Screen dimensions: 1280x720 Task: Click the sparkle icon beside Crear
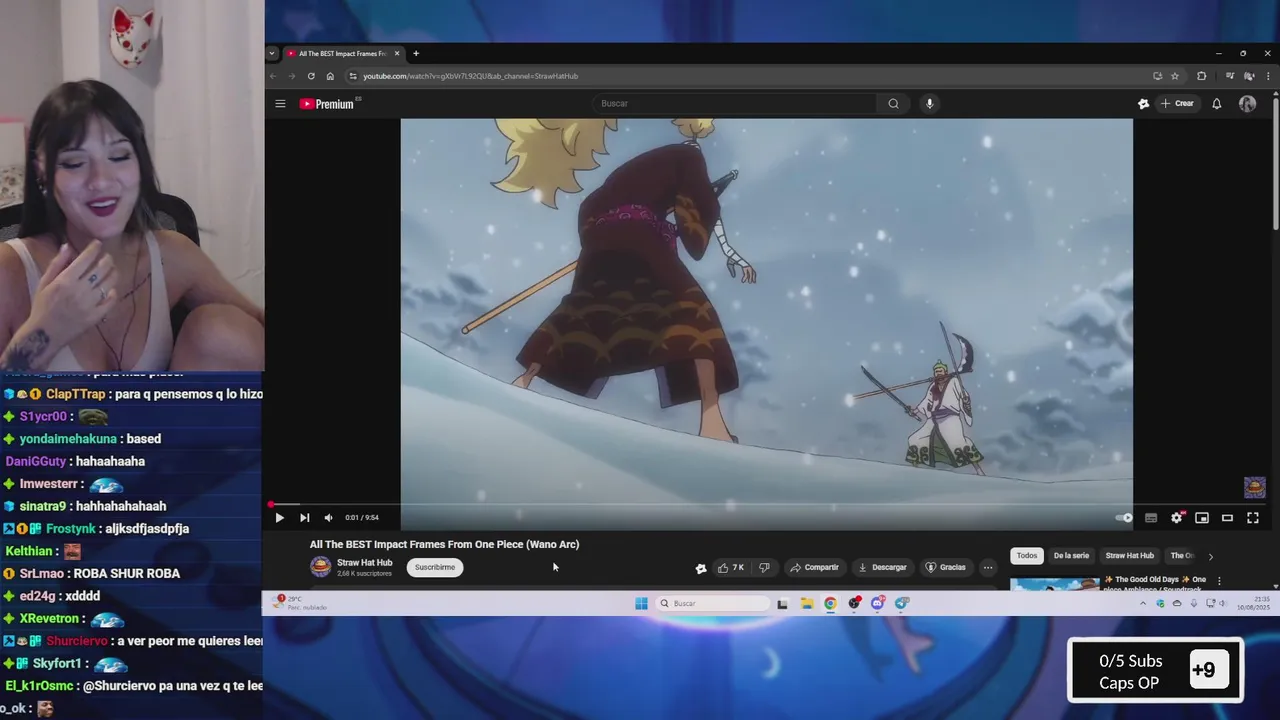(x=1143, y=103)
